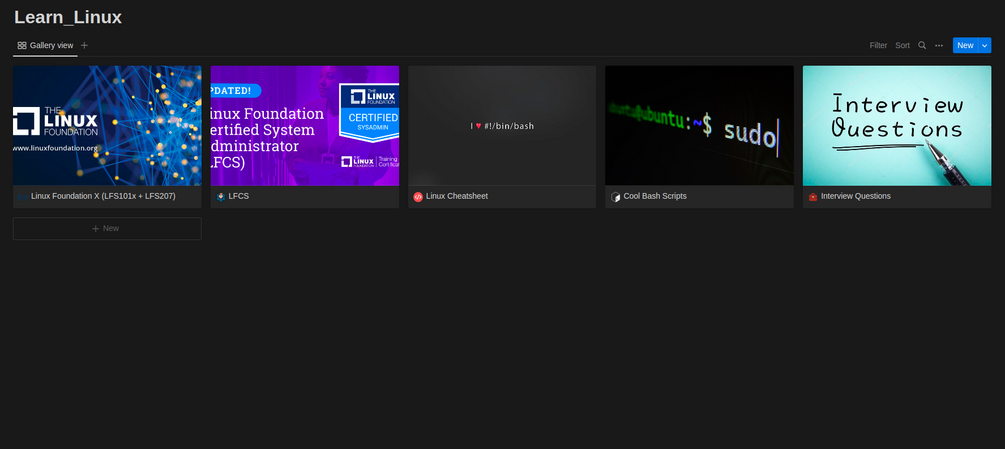
Task: Add a new view with plus icon
Action: pos(85,45)
